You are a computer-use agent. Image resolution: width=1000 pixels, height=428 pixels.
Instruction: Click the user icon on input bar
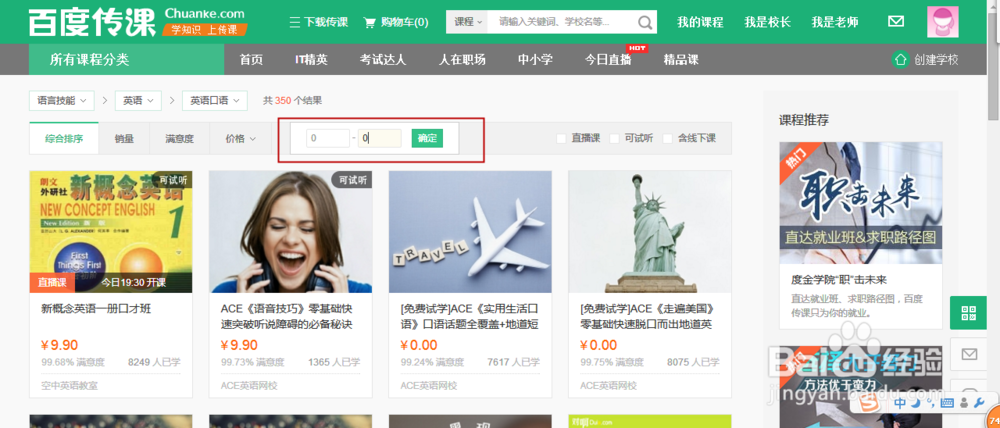click(x=964, y=403)
